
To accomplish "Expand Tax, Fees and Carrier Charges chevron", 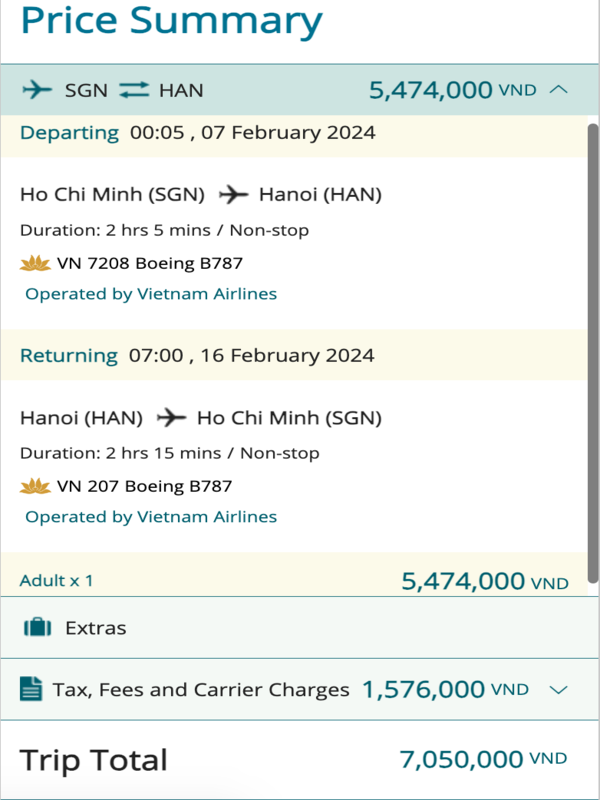I will (559, 690).
